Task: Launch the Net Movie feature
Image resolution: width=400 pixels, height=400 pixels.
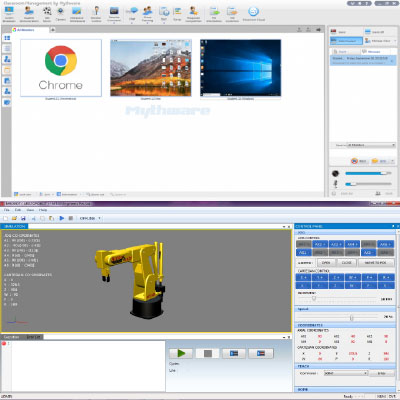Action: click(47, 14)
